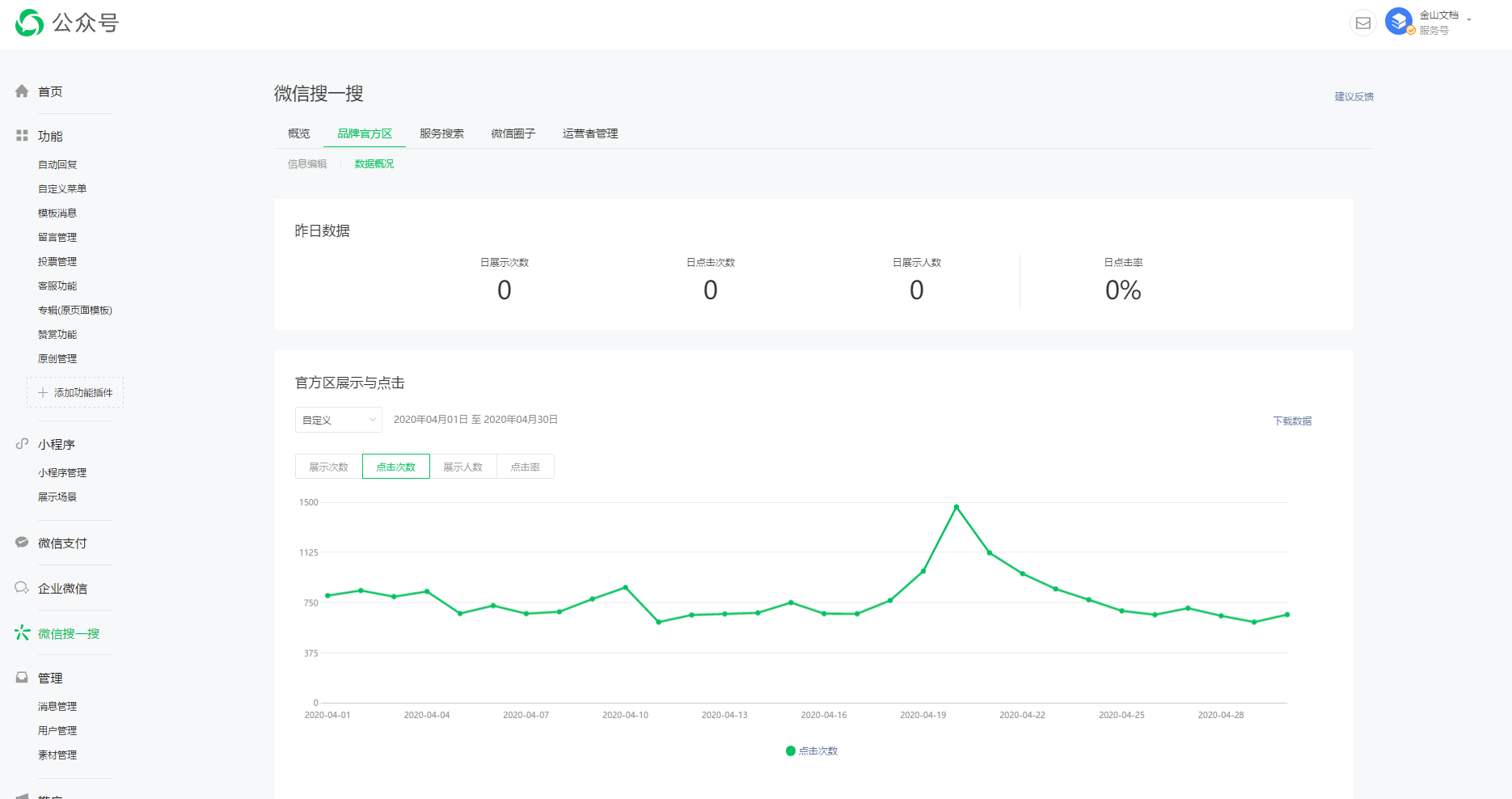1512x799 pixels.
Task: Open the 自定义 date range dropdown
Action: [339, 420]
